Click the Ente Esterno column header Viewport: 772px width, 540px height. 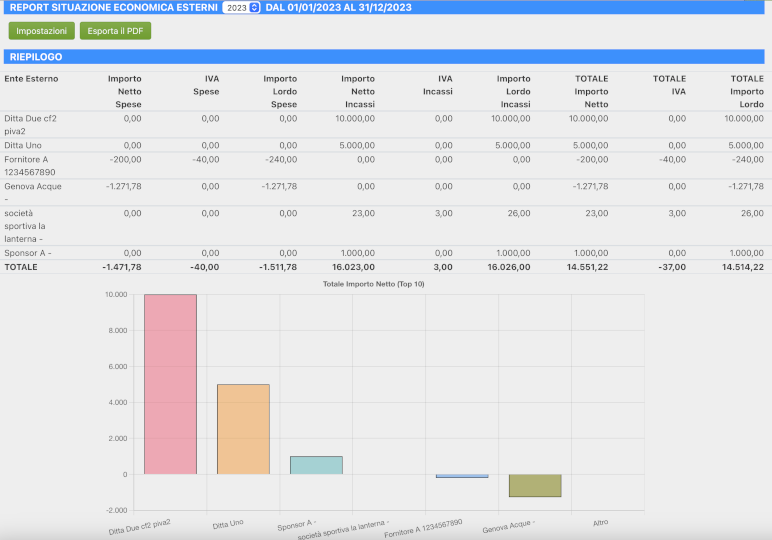point(32,78)
